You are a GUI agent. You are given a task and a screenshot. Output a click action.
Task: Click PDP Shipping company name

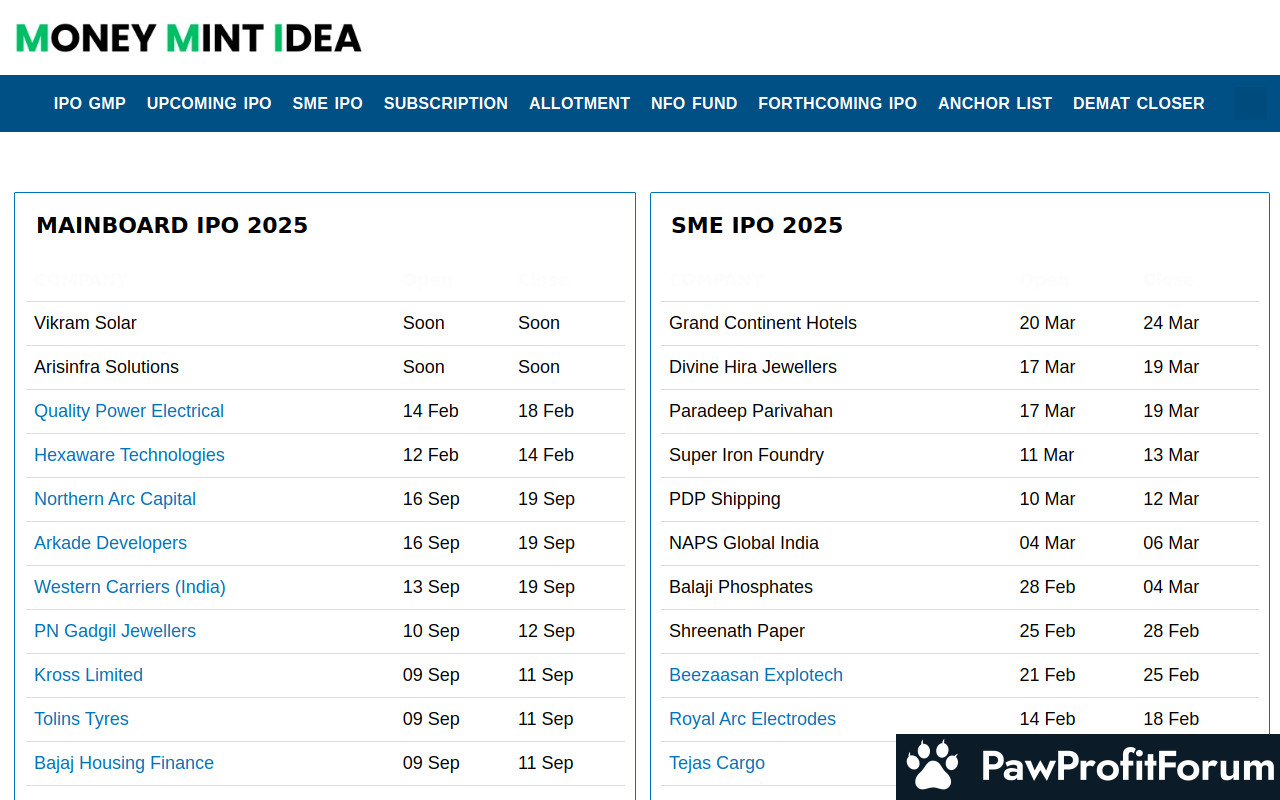click(x=725, y=499)
